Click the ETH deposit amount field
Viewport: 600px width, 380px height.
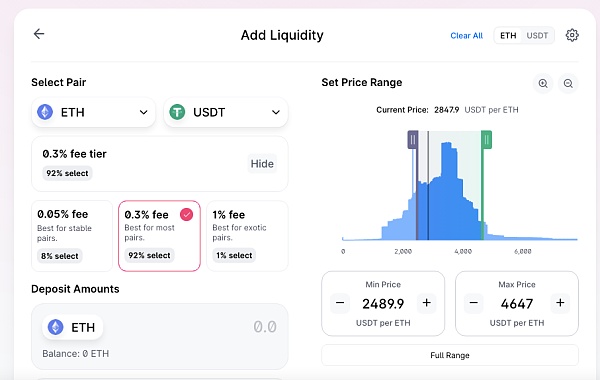pos(160,336)
